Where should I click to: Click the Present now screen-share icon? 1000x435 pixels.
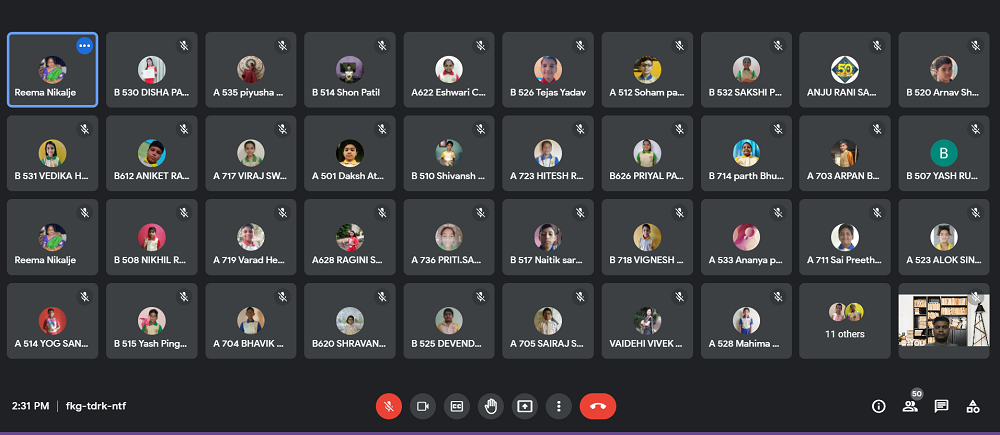click(x=524, y=406)
